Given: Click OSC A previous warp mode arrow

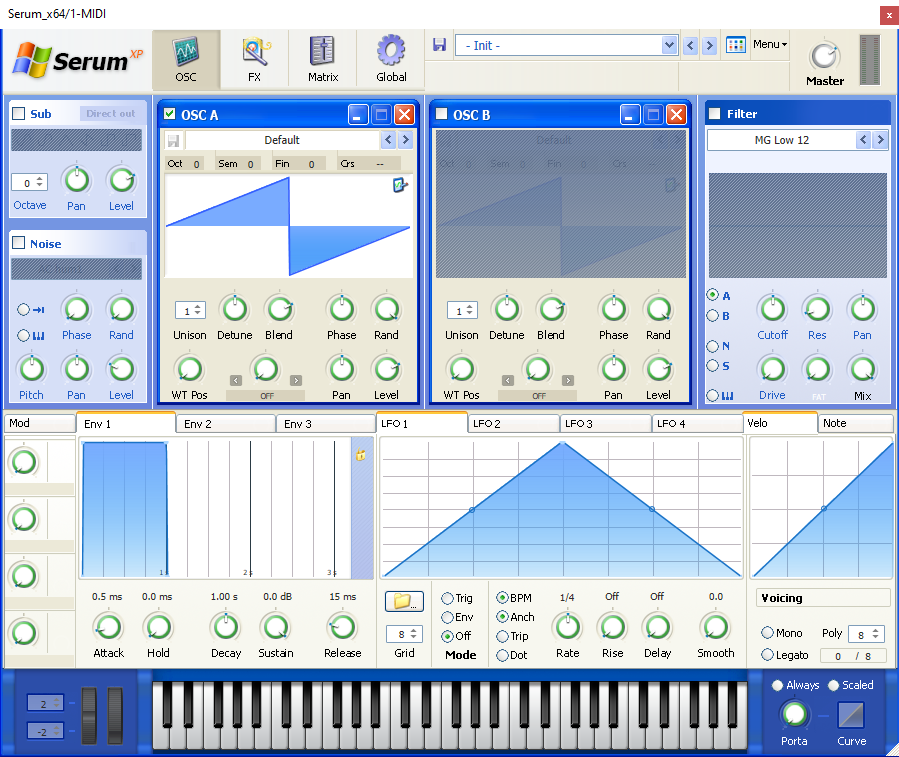Looking at the screenshot, I should click(236, 380).
